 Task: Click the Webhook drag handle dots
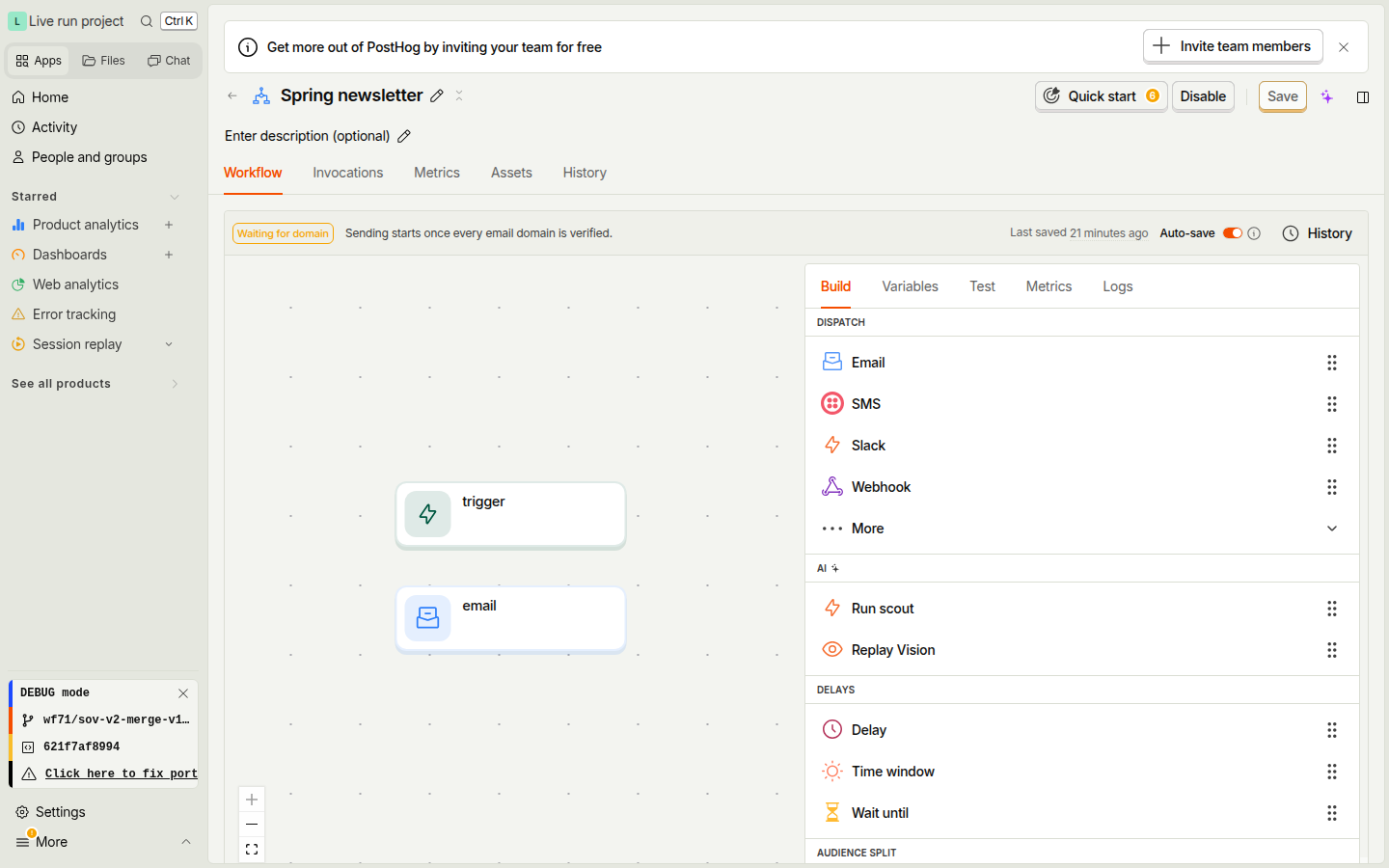1332,487
